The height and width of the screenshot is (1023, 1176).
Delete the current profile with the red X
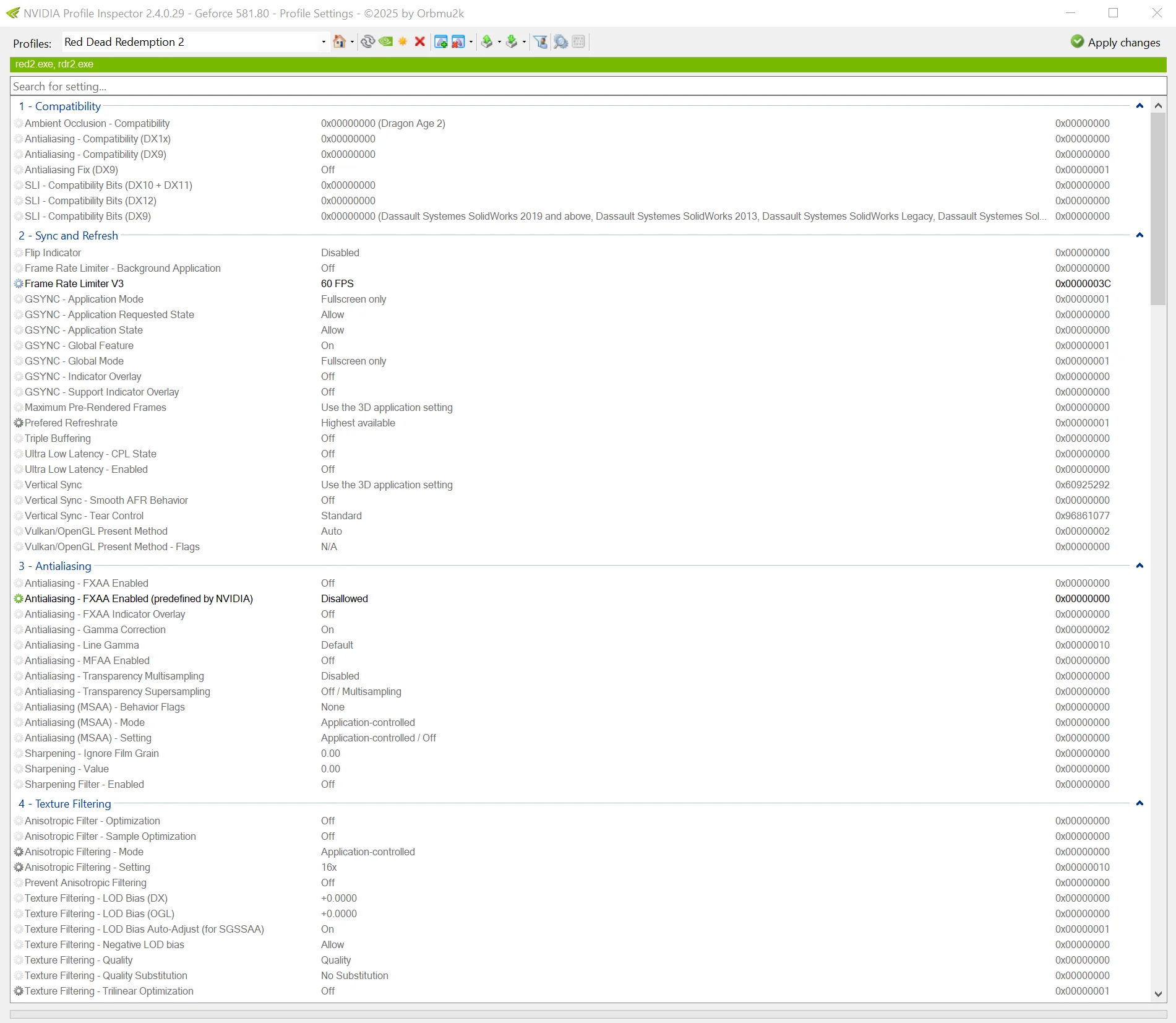click(420, 41)
